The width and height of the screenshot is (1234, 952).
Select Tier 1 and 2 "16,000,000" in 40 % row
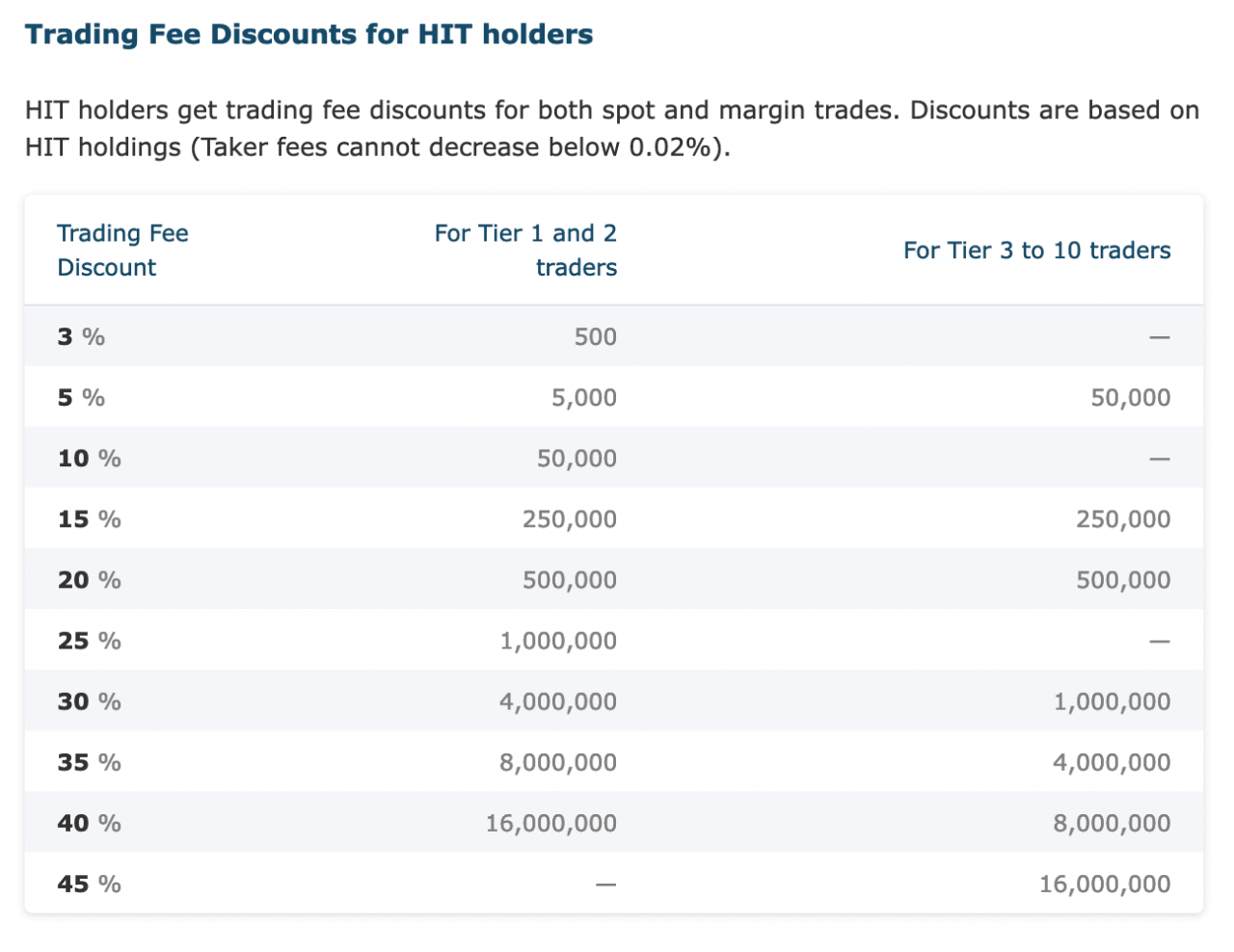[551, 822]
